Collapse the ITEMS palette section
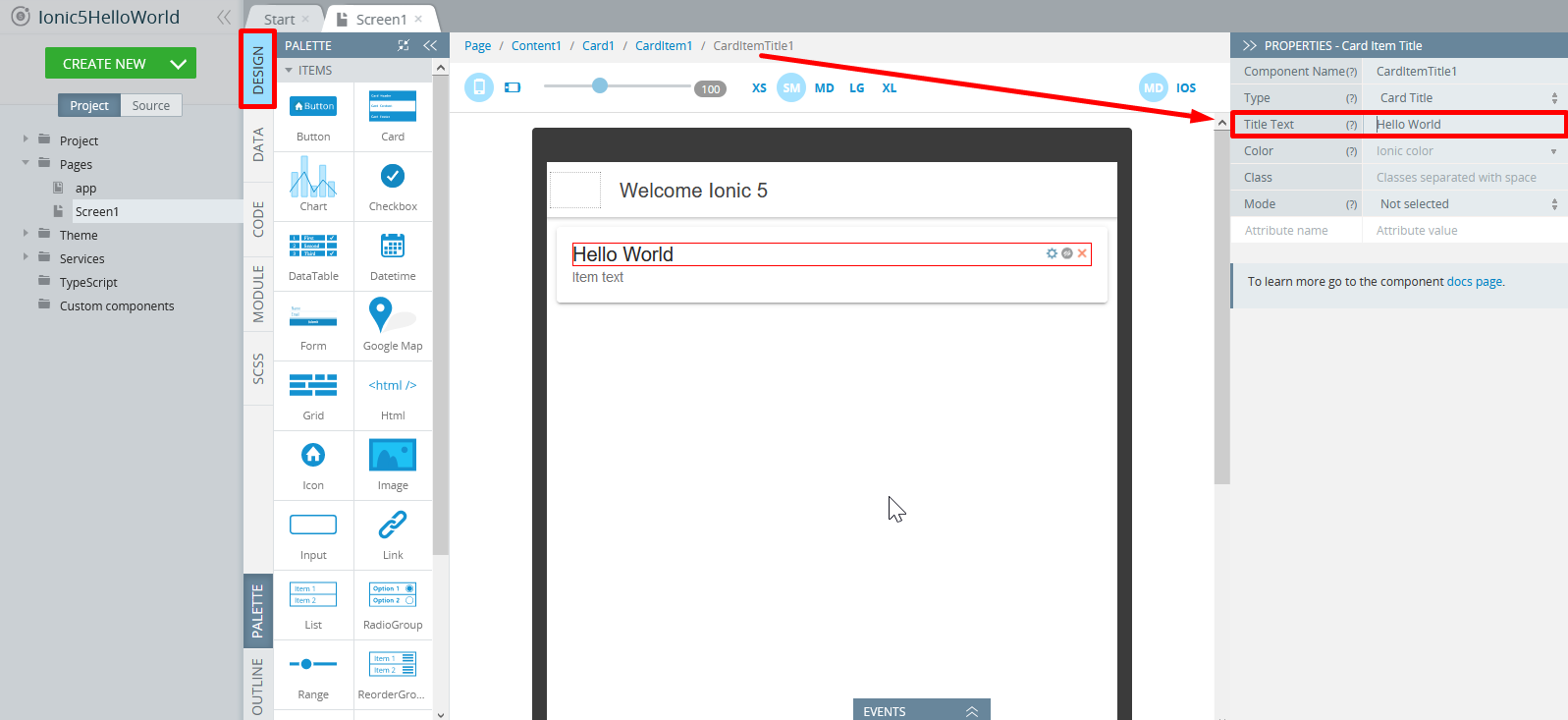The width and height of the screenshot is (1568, 720). pos(289,71)
